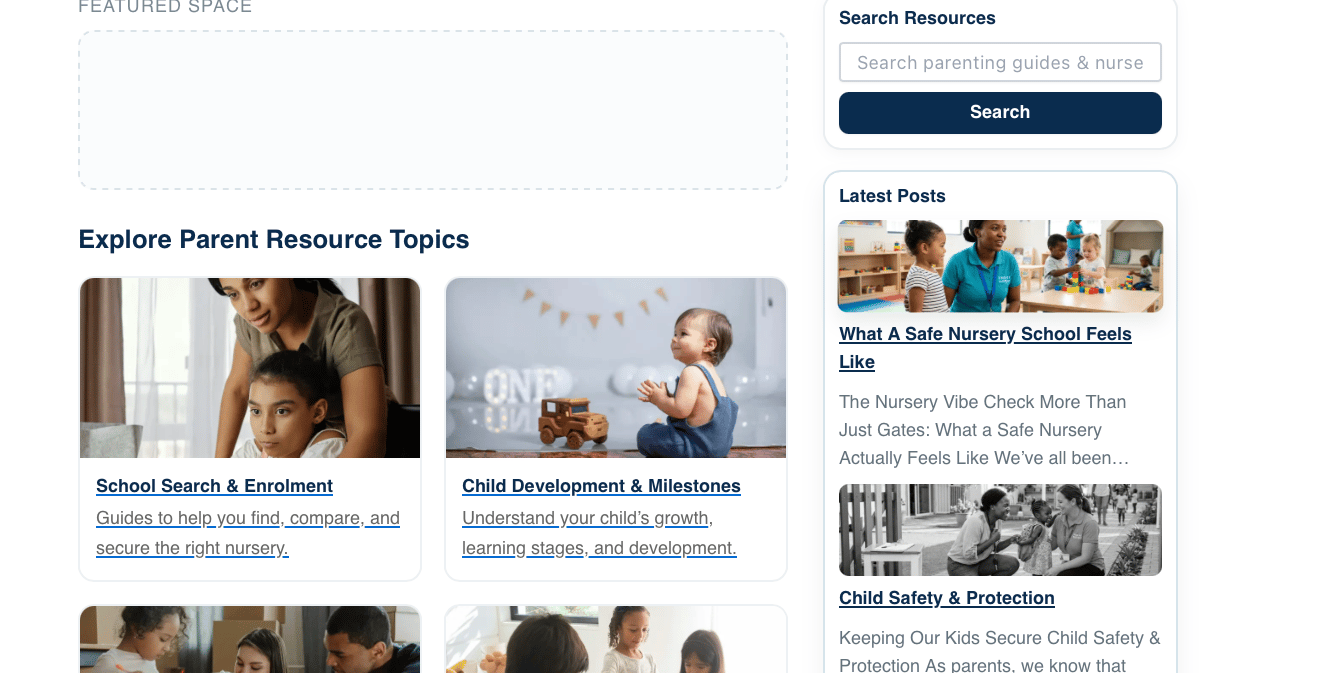The height and width of the screenshot is (673, 1326).
Task: Open the School Search & Enrolment link
Action: click(x=214, y=486)
